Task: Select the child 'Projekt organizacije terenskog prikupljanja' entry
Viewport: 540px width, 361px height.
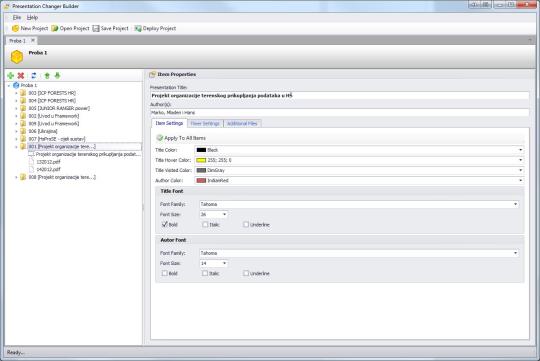Action: pyautogui.click(x=88, y=154)
